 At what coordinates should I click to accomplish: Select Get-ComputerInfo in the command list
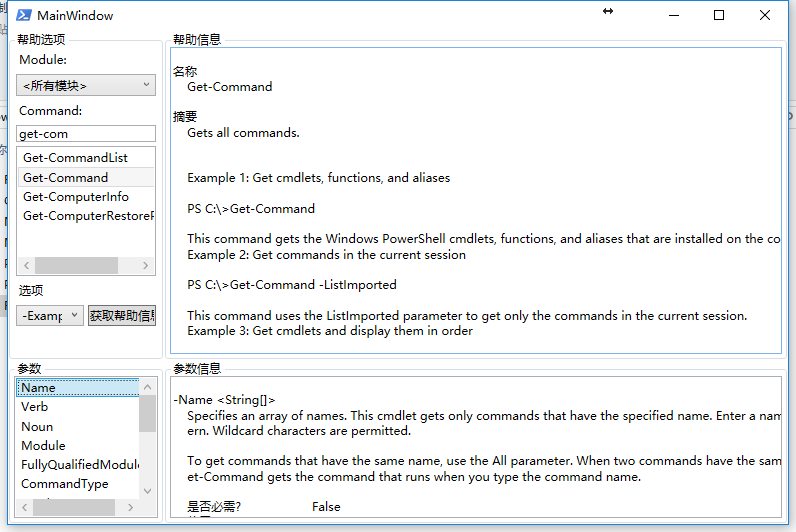click(x=86, y=197)
